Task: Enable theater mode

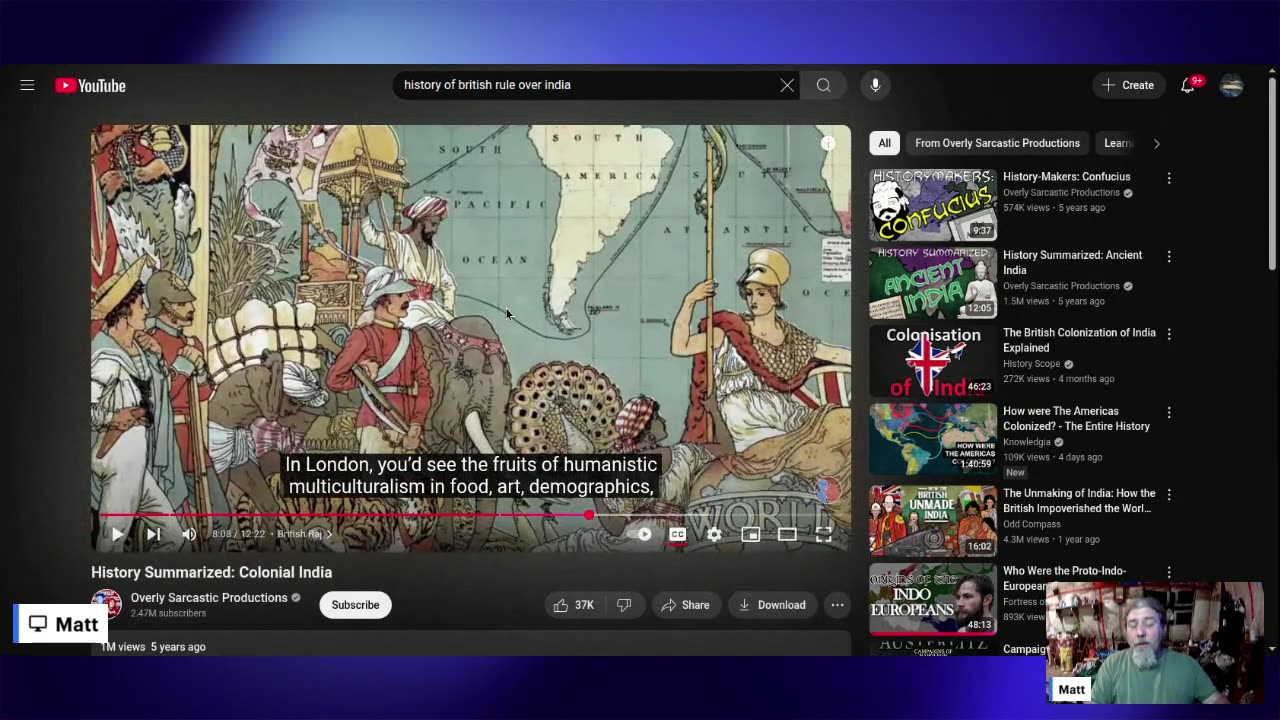Action: click(x=787, y=534)
